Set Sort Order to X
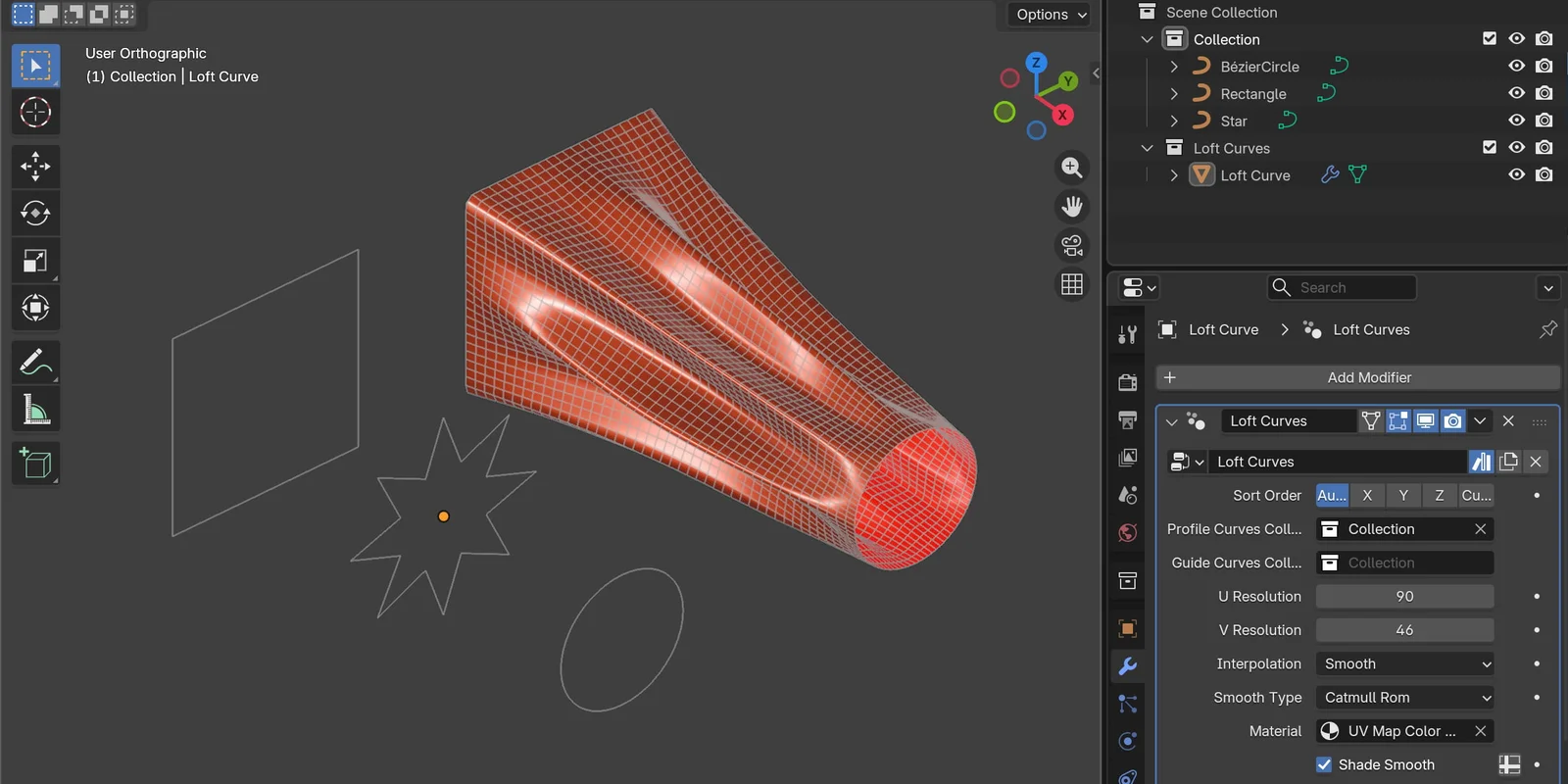The width and height of the screenshot is (1568, 784). pyautogui.click(x=1367, y=496)
